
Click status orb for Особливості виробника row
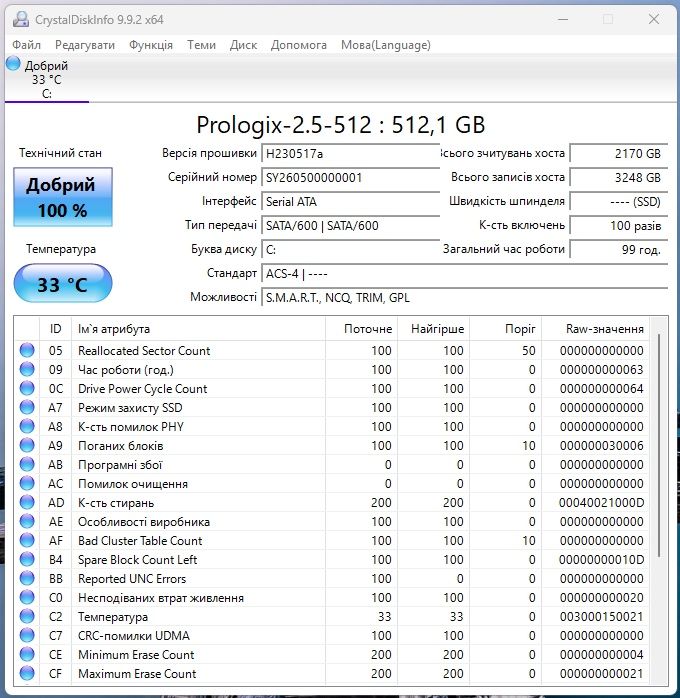[x=27, y=521]
